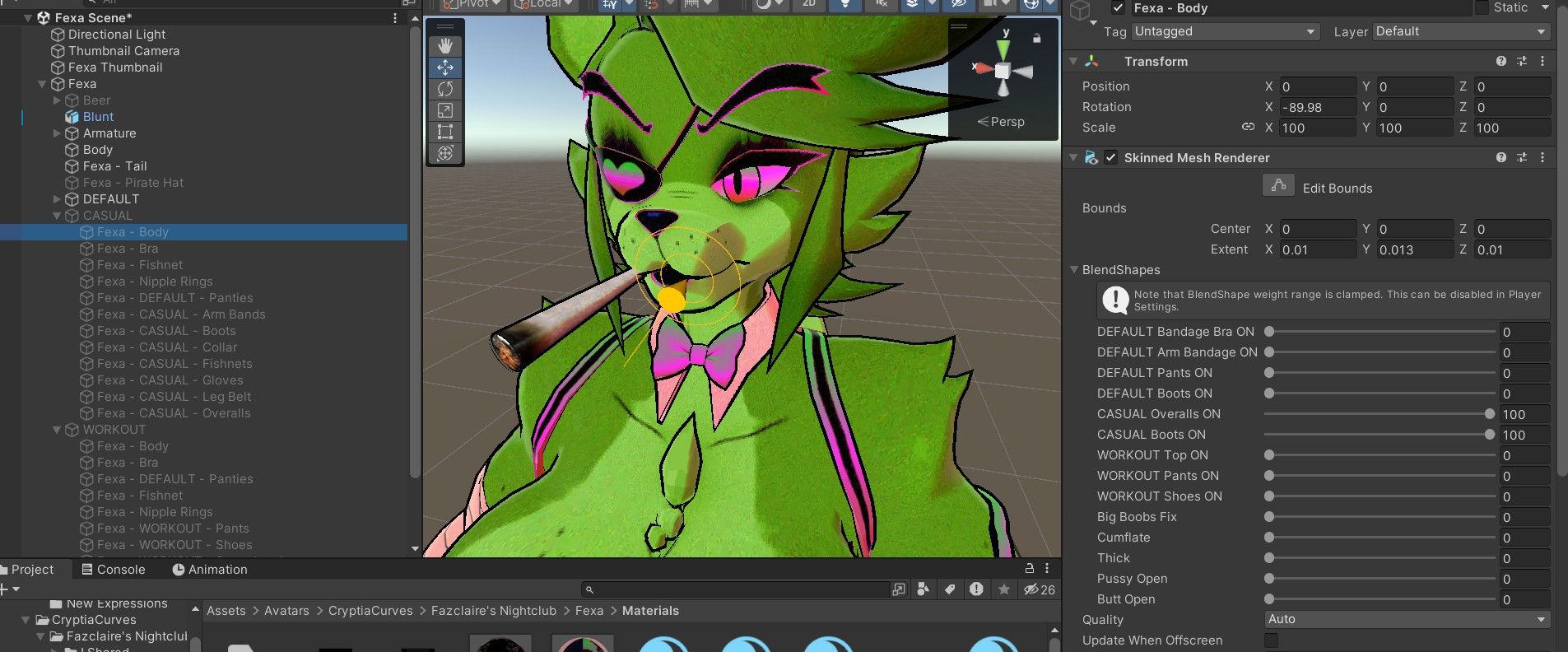Open Skinned Mesh Renderer three-dot menu

[x=1542, y=158]
